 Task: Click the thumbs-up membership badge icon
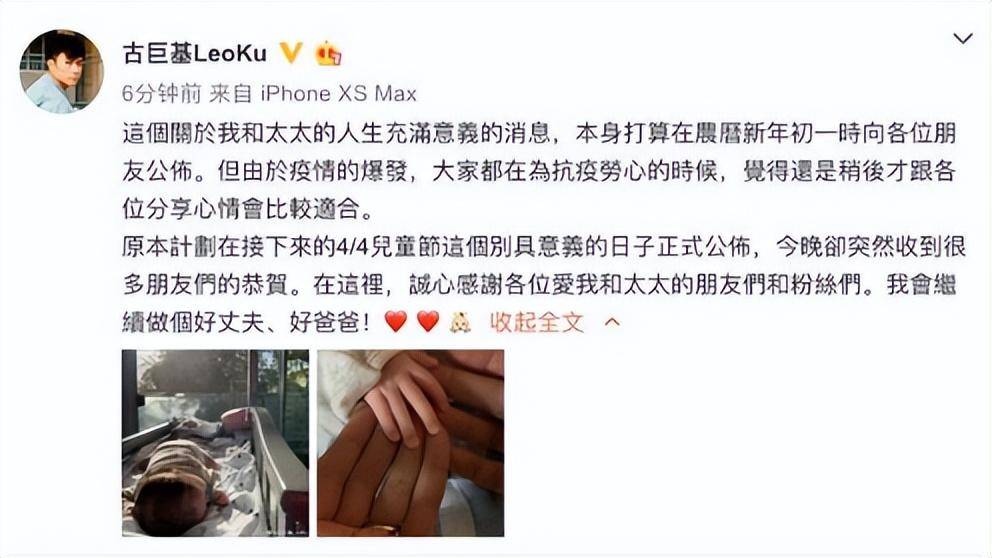point(328,54)
